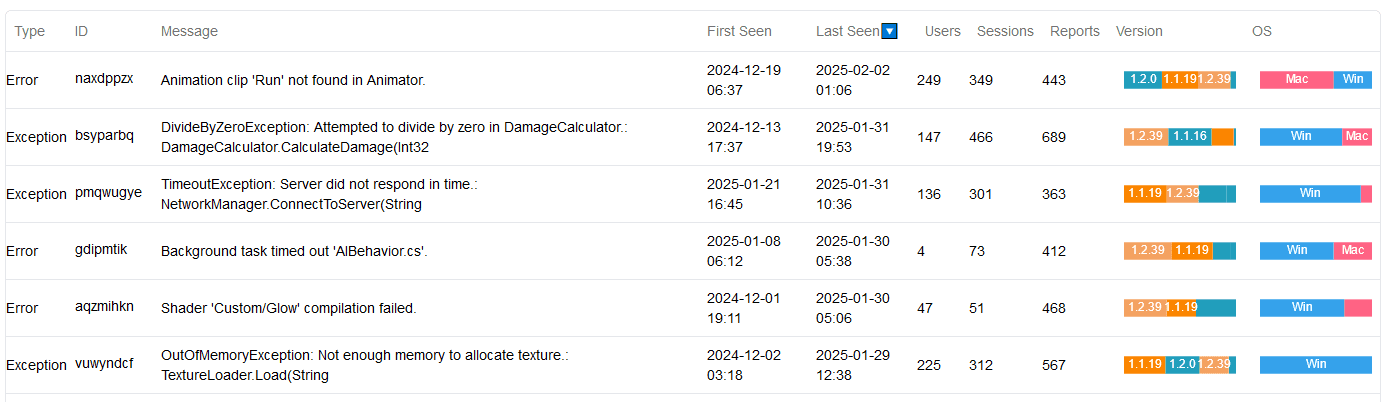Select Shader 'Custom/Glow' compilation failed message
This screenshot has width=1391, height=402.
(x=289, y=308)
